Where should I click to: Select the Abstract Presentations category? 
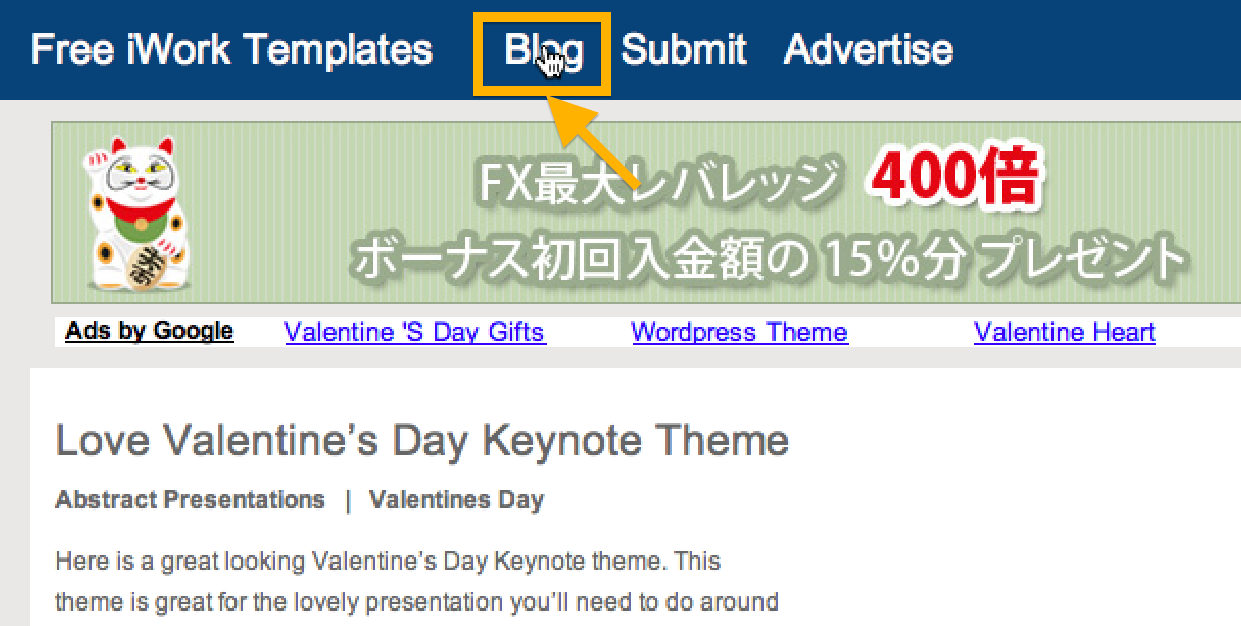click(x=190, y=500)
